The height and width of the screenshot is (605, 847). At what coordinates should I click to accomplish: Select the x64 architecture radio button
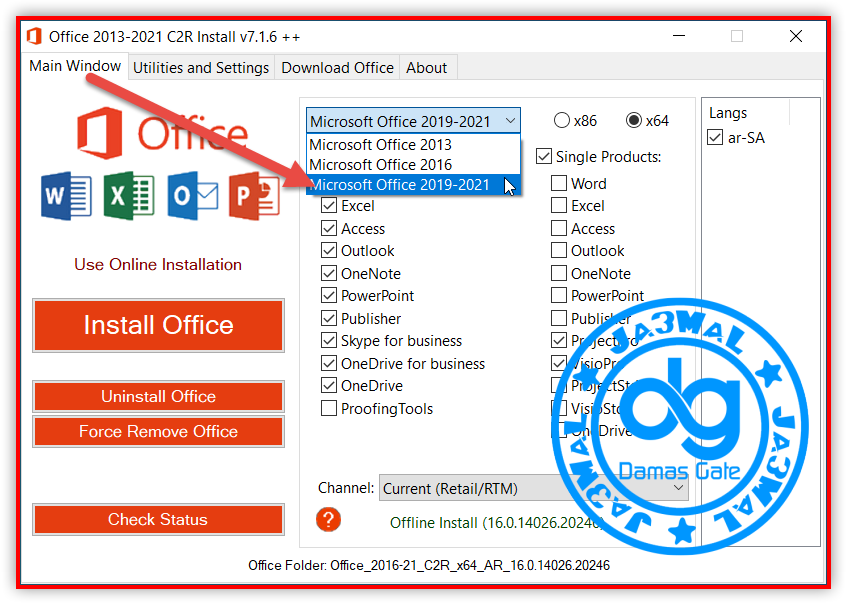click(634, 120)
